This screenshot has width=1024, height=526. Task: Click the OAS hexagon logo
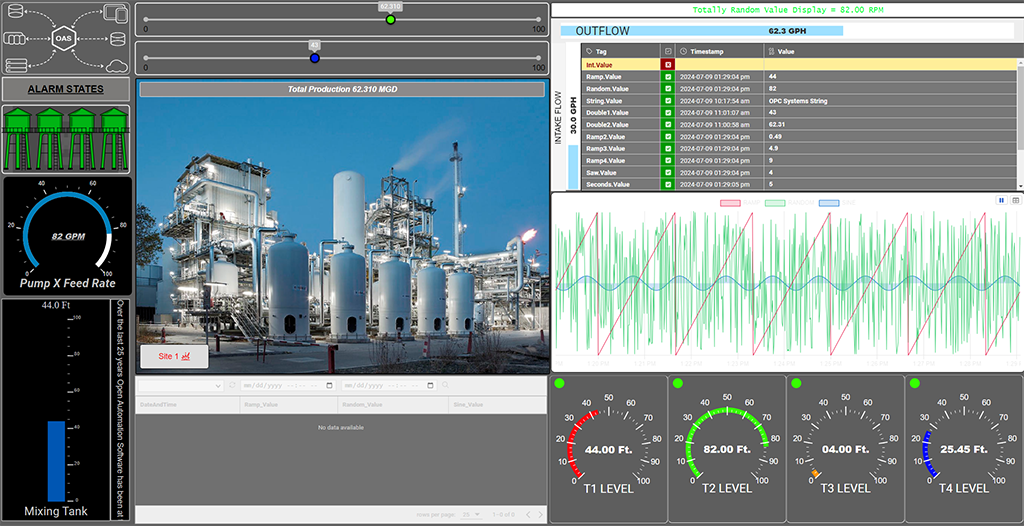tap(65, 38)
